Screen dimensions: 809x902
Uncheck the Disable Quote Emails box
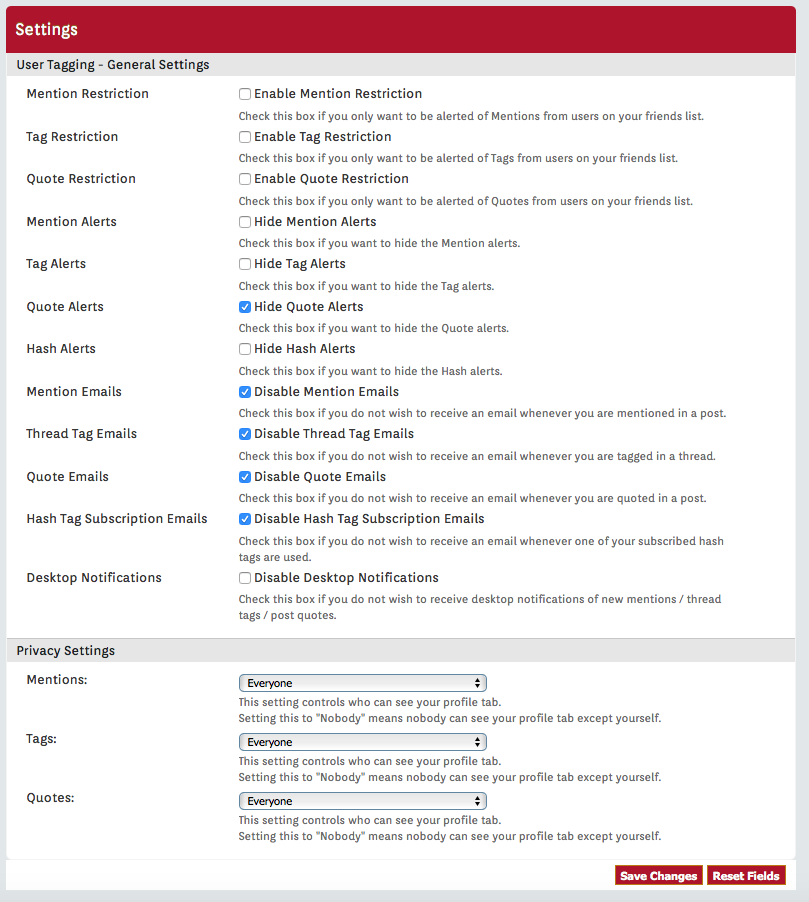pyautogui.click(x=245, y=477)
